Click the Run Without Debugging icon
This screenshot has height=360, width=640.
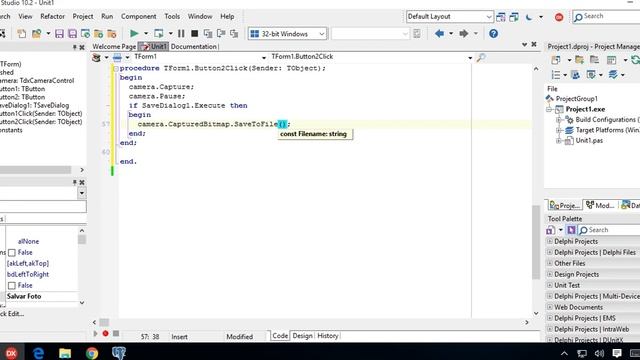click(x=159, y=33)
